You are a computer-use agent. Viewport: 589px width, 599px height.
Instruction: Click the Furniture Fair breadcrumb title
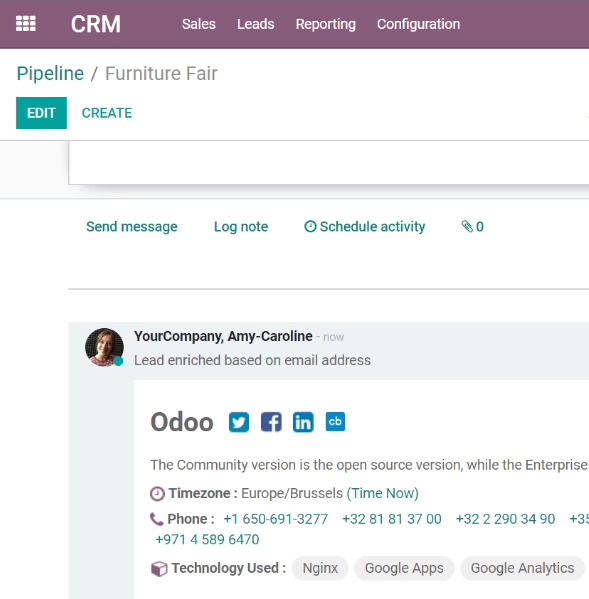161,73
